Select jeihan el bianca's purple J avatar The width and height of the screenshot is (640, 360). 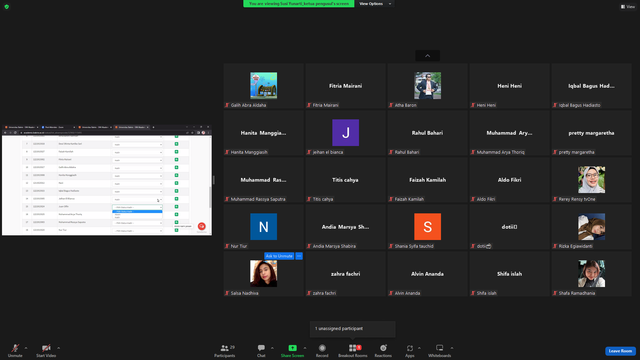(345, 133)
